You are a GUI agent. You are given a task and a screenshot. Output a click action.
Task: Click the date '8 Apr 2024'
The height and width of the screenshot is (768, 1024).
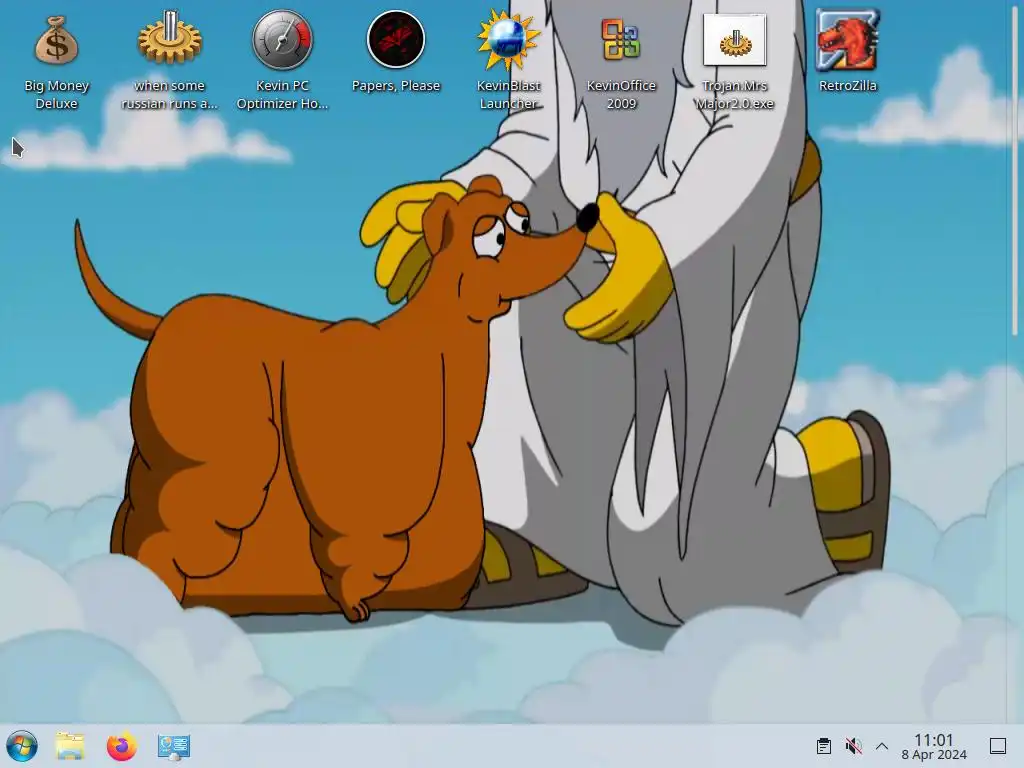(x=934, y=755)
